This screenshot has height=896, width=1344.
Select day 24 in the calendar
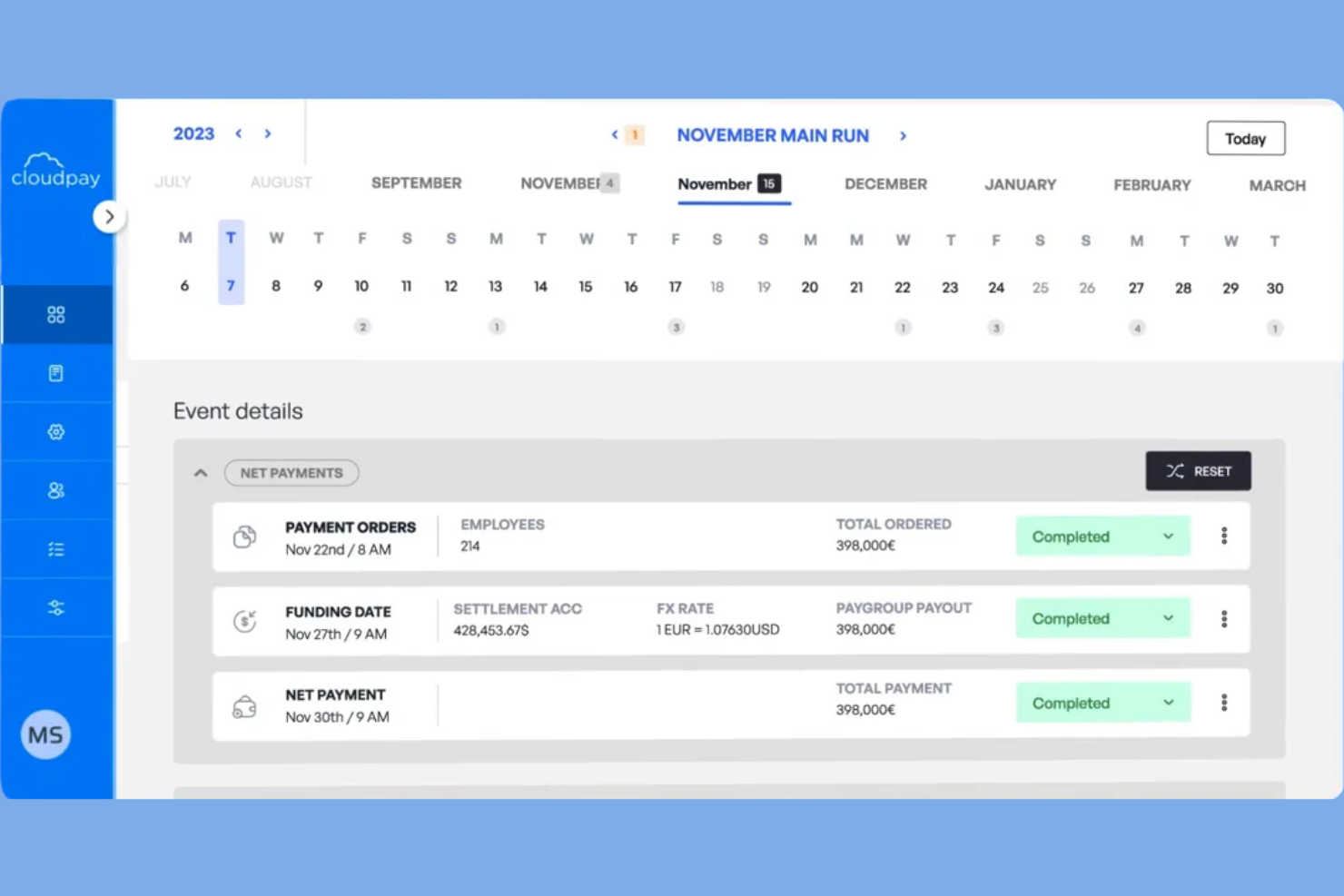(x=996, y=288)
